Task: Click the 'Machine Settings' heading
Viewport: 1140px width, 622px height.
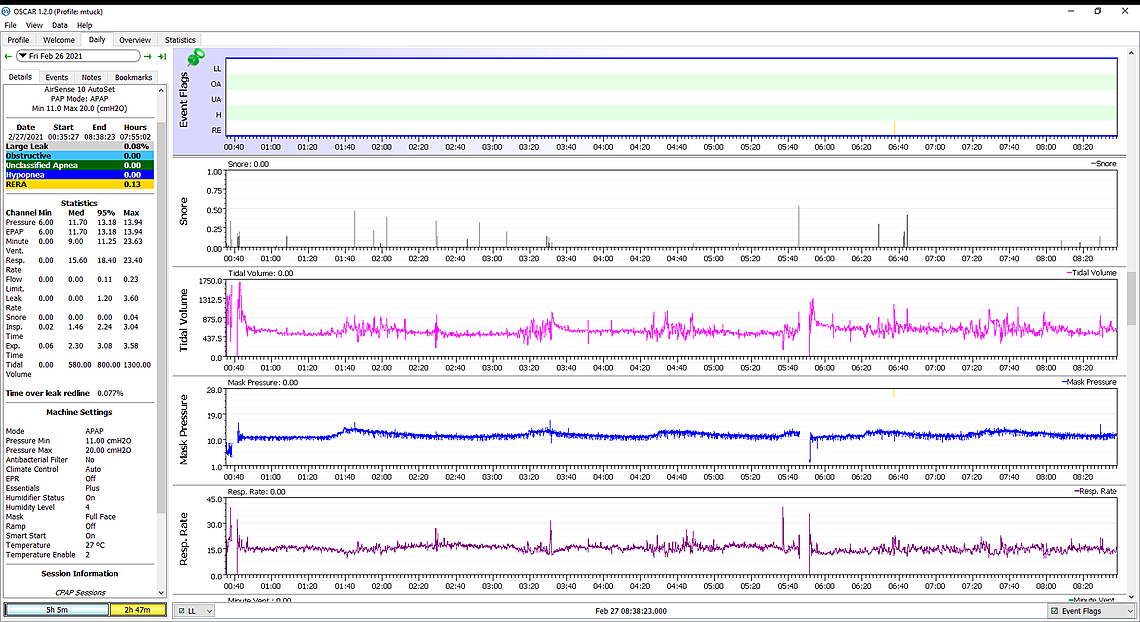Action: click(79, 412)
